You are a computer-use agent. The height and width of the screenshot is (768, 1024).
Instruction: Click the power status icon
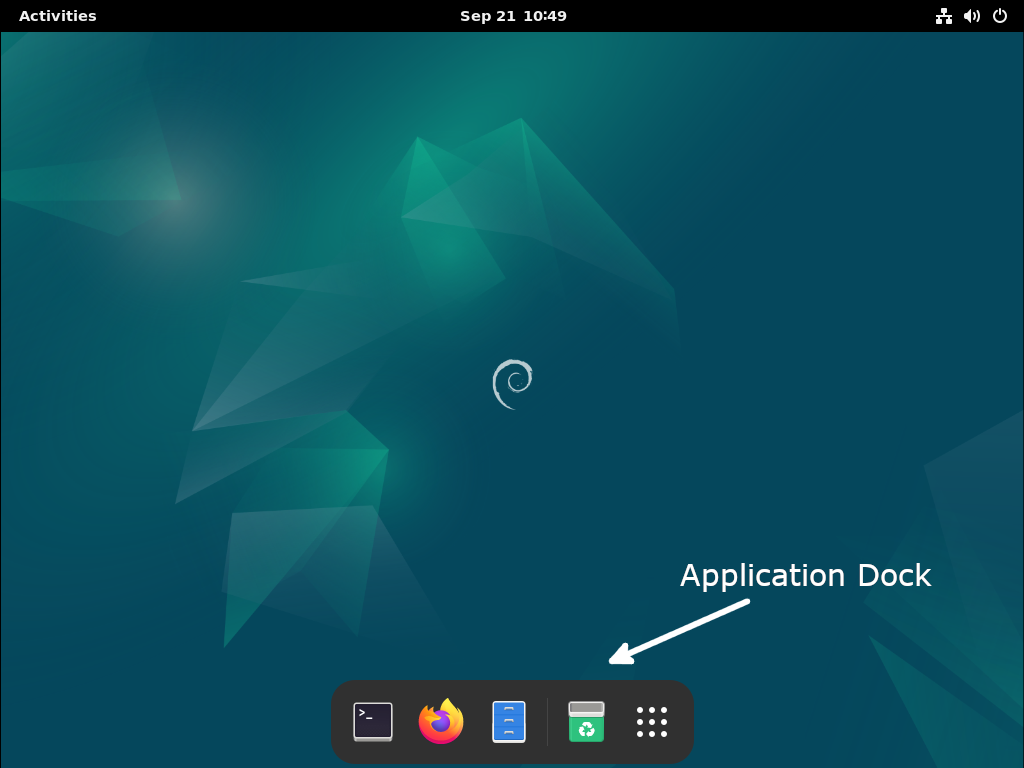[x=999, y=16]
